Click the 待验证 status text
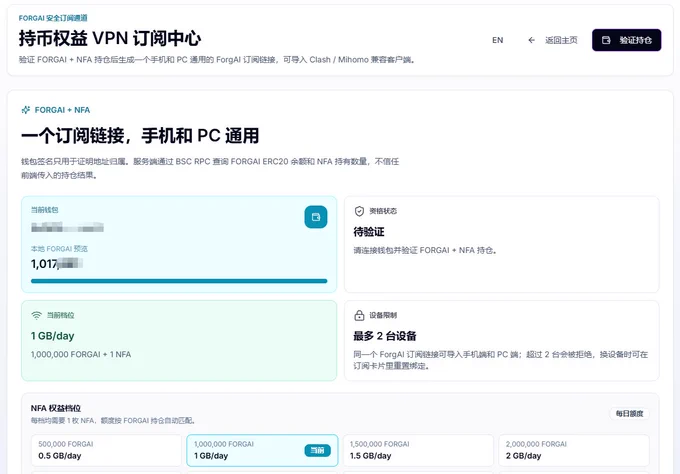Viewport: 680px width, 474px height. click(369, 232)
